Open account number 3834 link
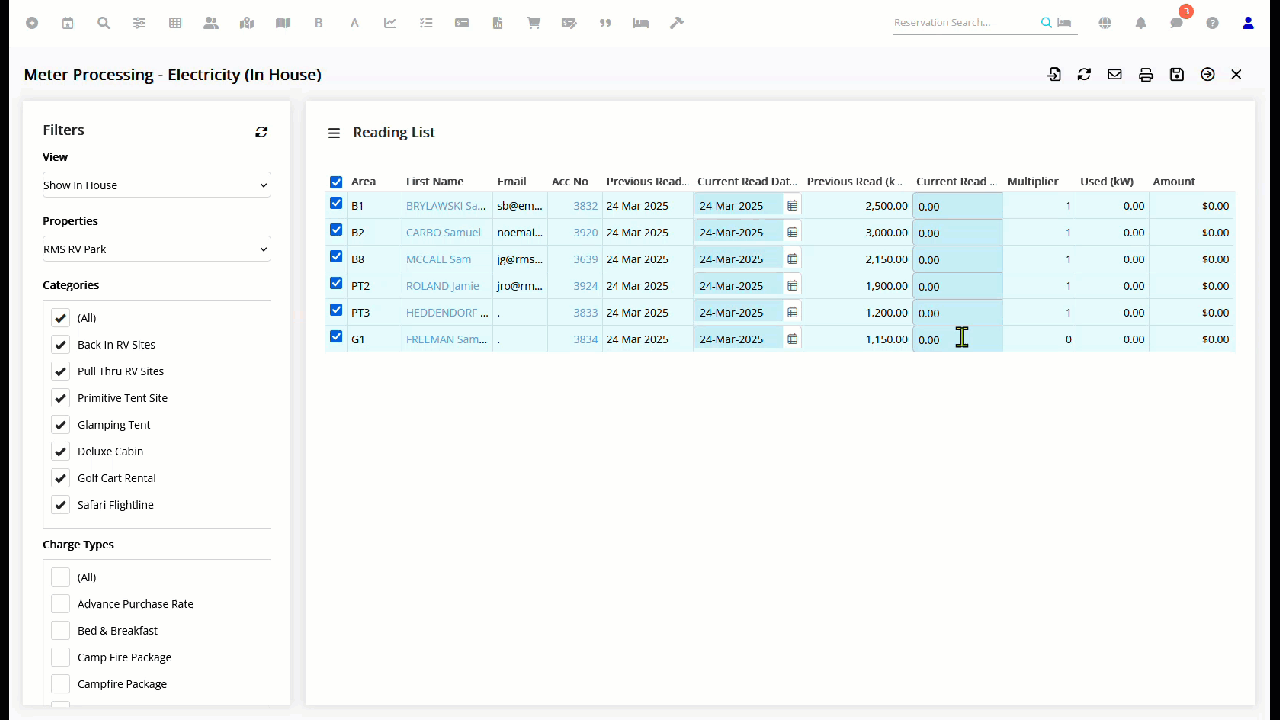1280x720 pixels. (x=586, y=339)
